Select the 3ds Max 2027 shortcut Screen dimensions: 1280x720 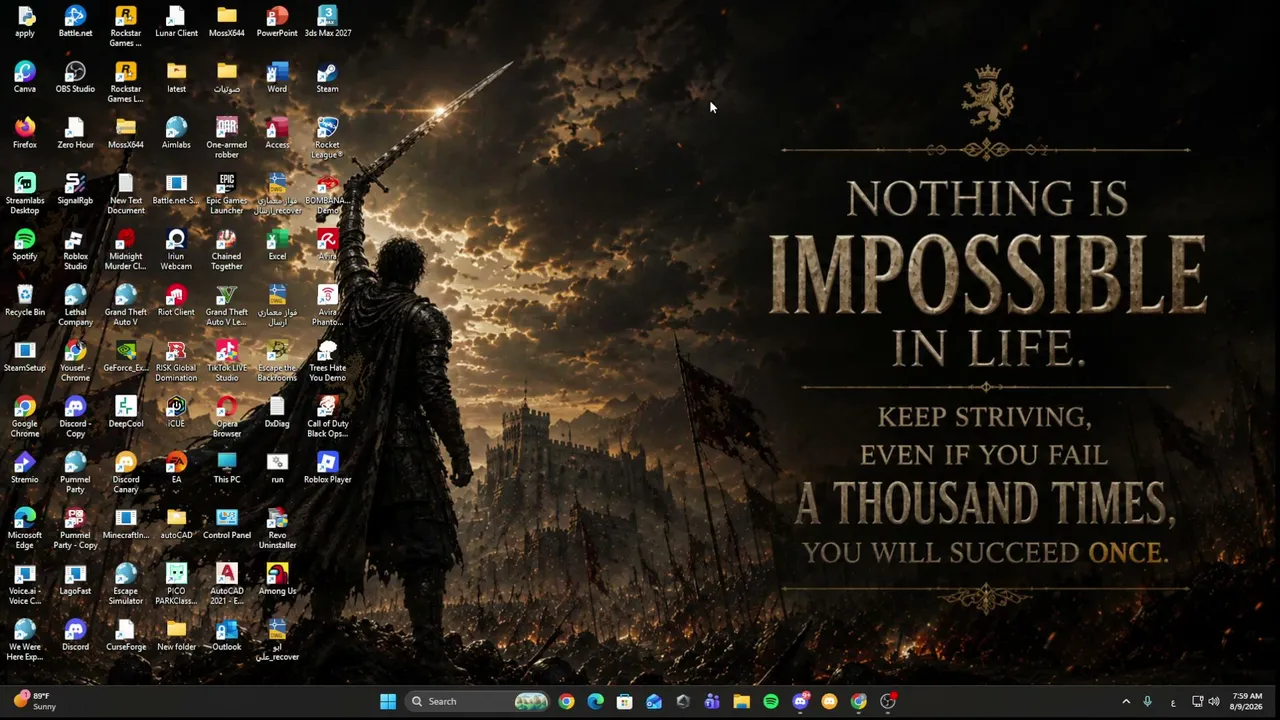tap(327, 22)
